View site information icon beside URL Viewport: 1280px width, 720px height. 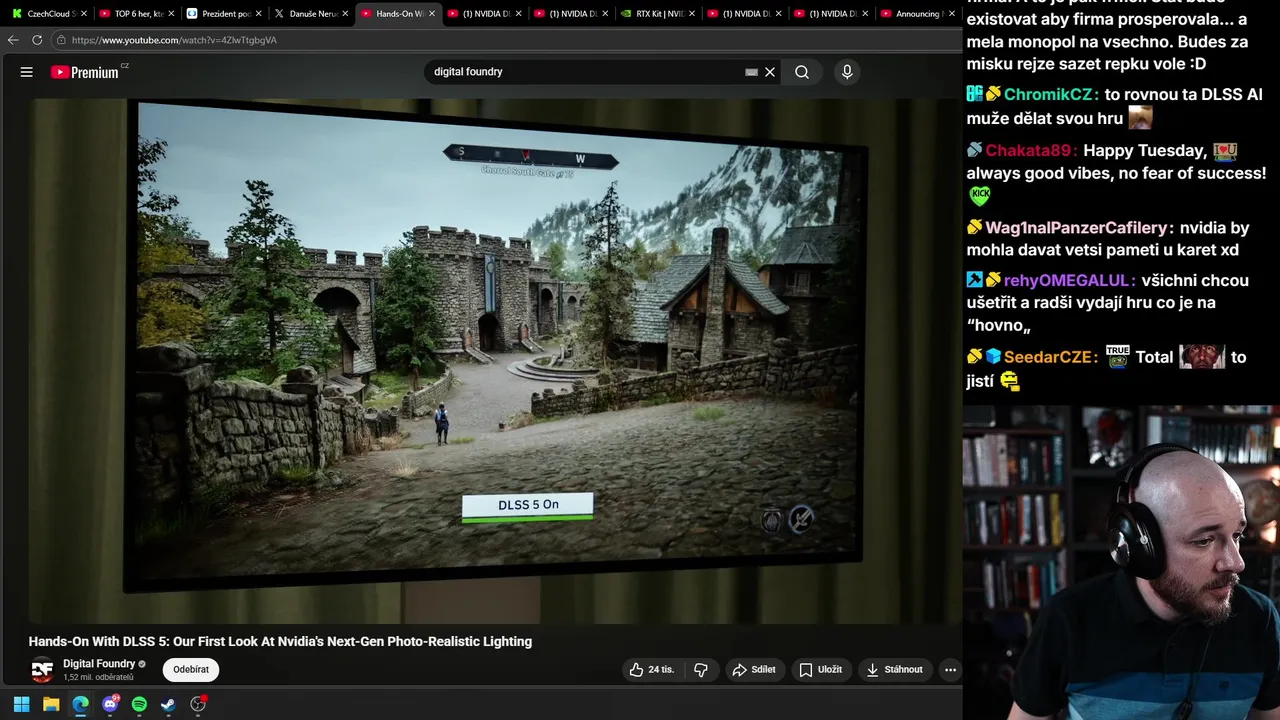(61, 40)
